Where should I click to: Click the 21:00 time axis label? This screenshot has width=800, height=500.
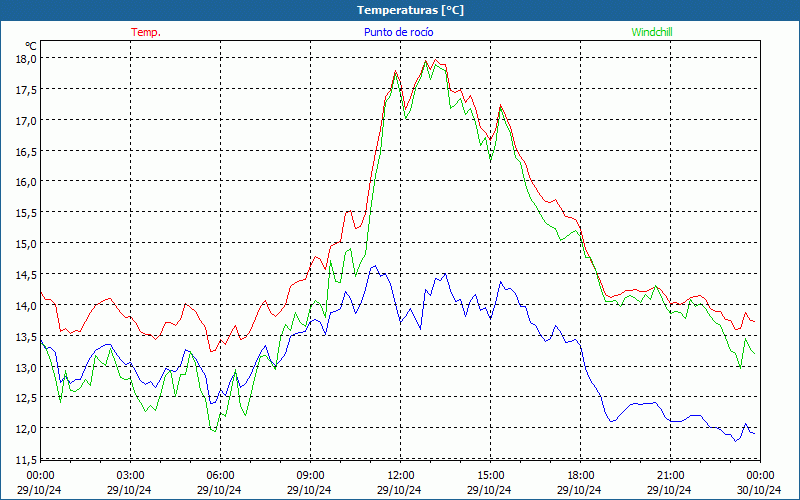coord(670,475)
